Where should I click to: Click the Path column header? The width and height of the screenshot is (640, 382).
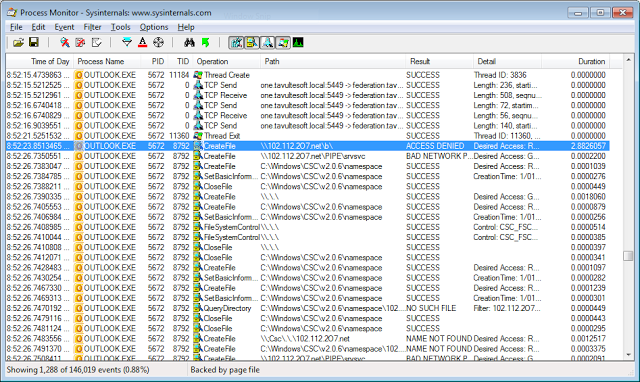point(333,61)
